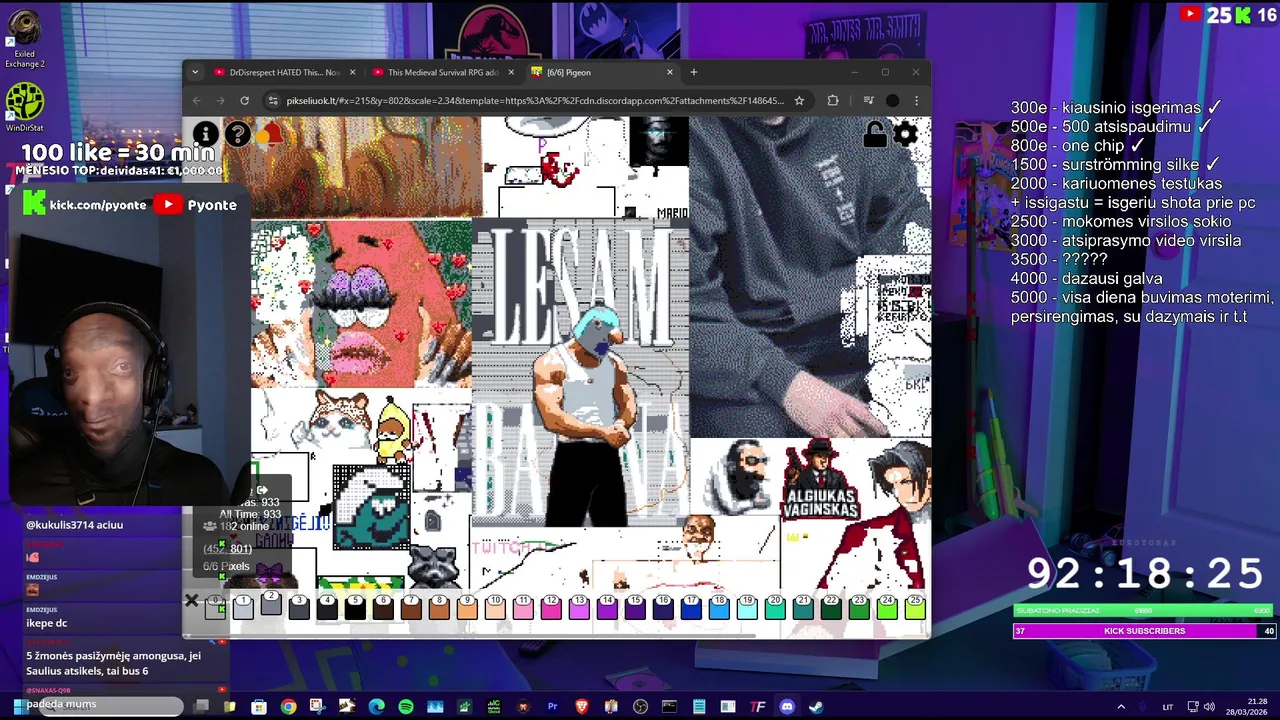This screenshot has width=1280, height=720.
Task: Open the browser three-dot menu
Action: point(916,100)
